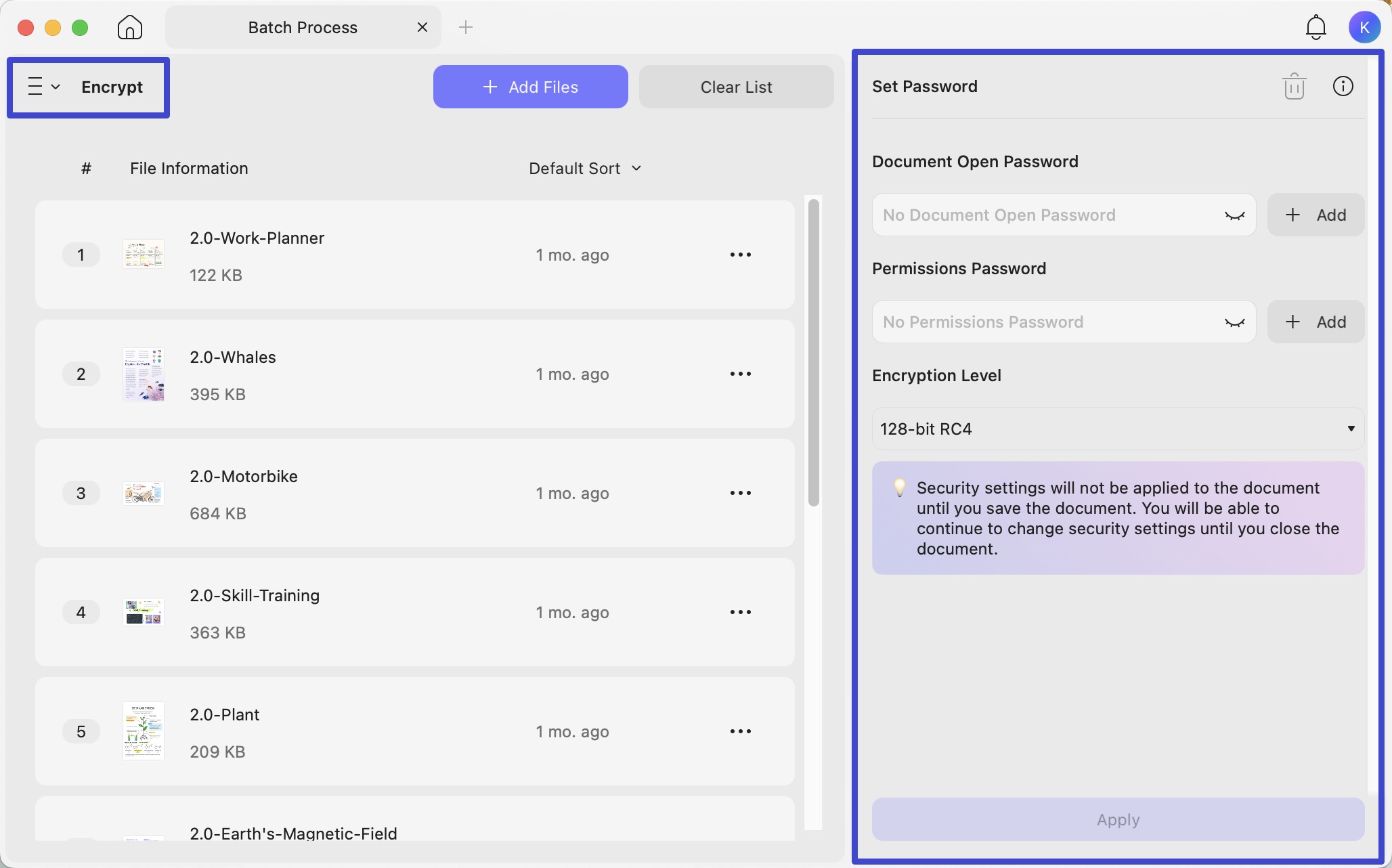Close the Batch Process tab
Image resolution: width=1392 pixels, height=868 pixels.
point(422,27)
